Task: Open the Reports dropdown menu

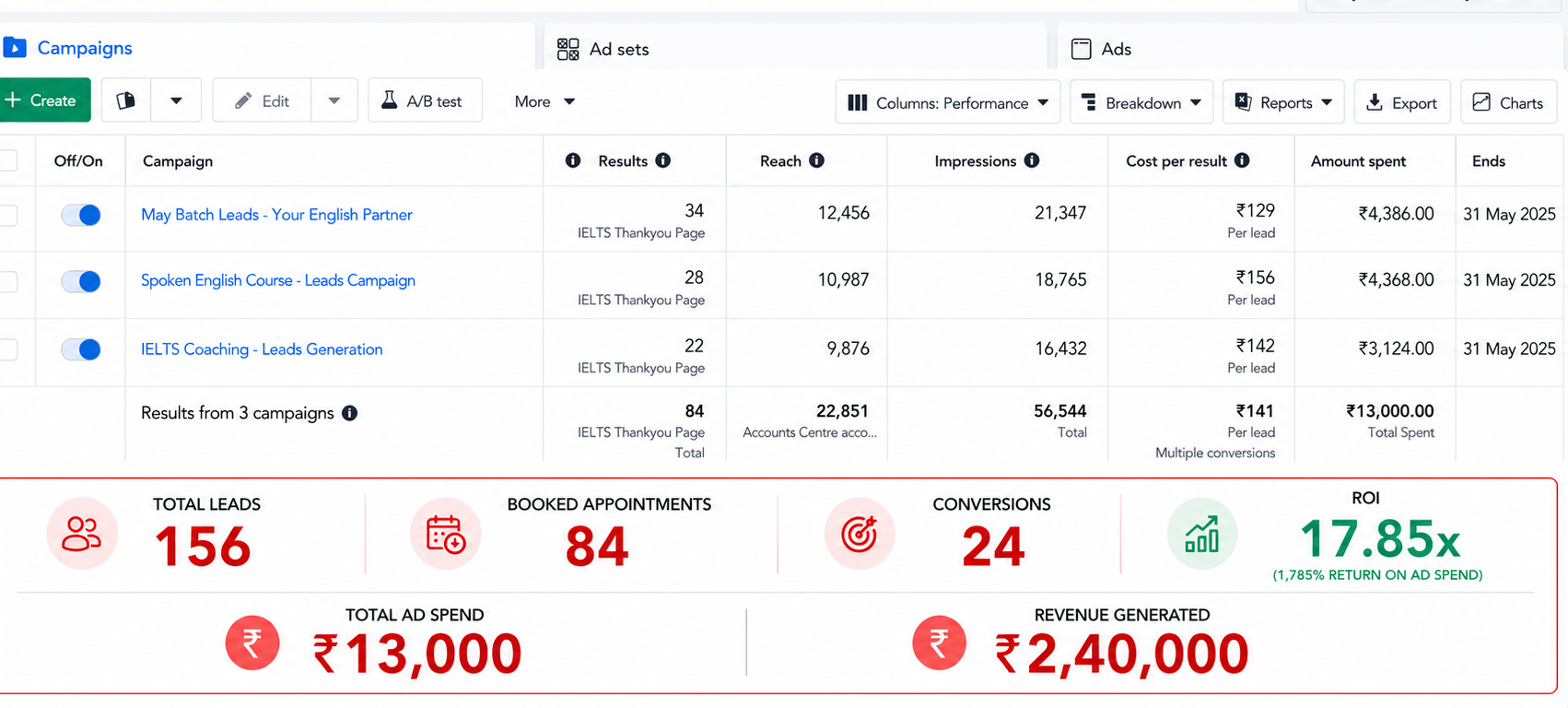Action: pos(1283,102)
